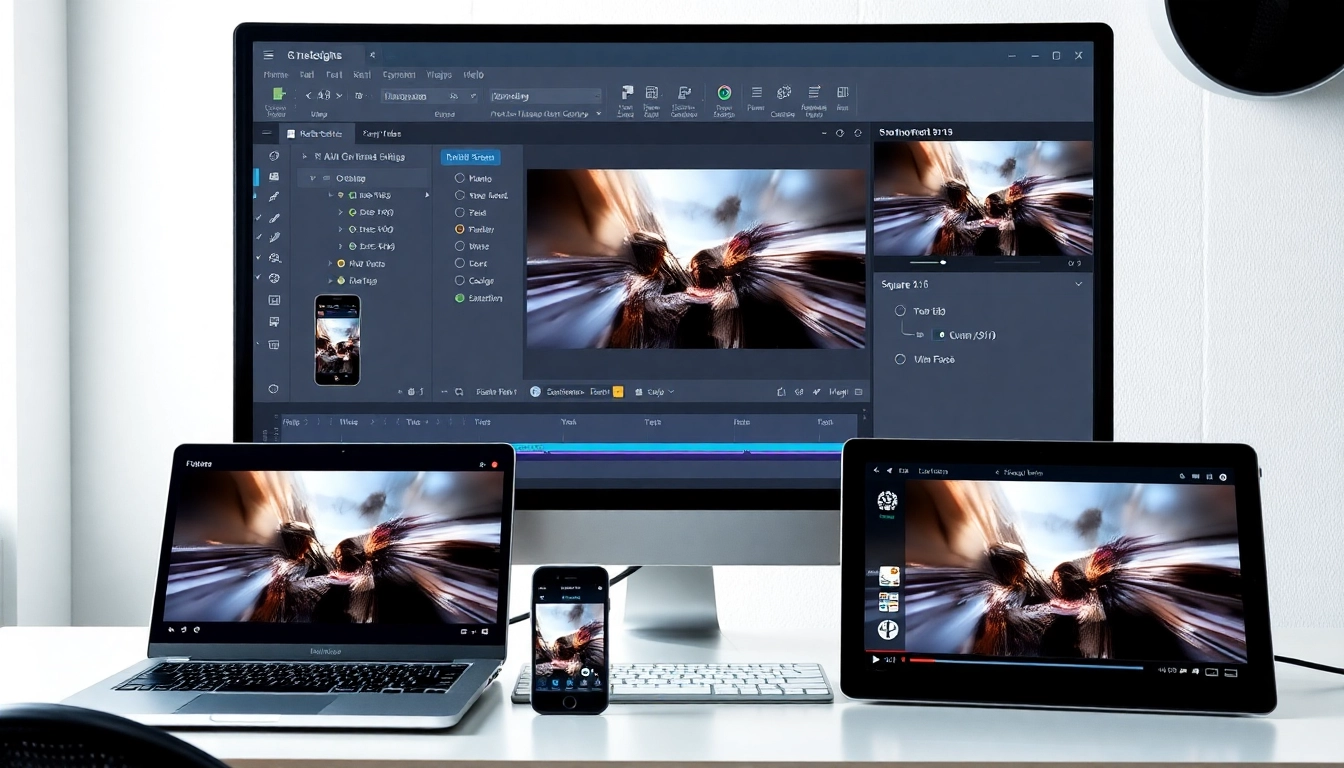
Task: Click the back arrow at the tablet app top-left
Action: coord(877,470)
